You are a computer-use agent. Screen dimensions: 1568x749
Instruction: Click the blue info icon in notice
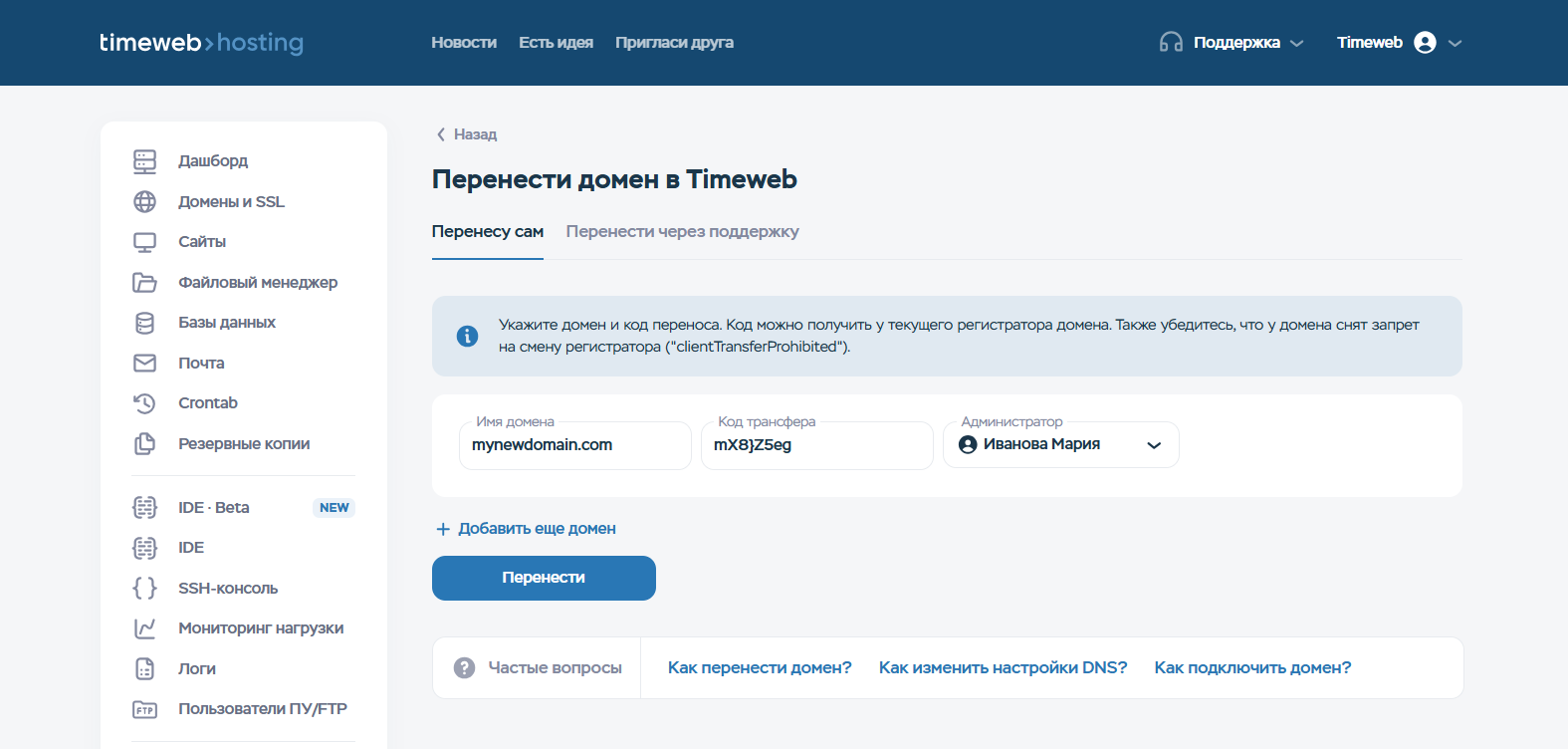pyautogui.click(x=467, y=337)
